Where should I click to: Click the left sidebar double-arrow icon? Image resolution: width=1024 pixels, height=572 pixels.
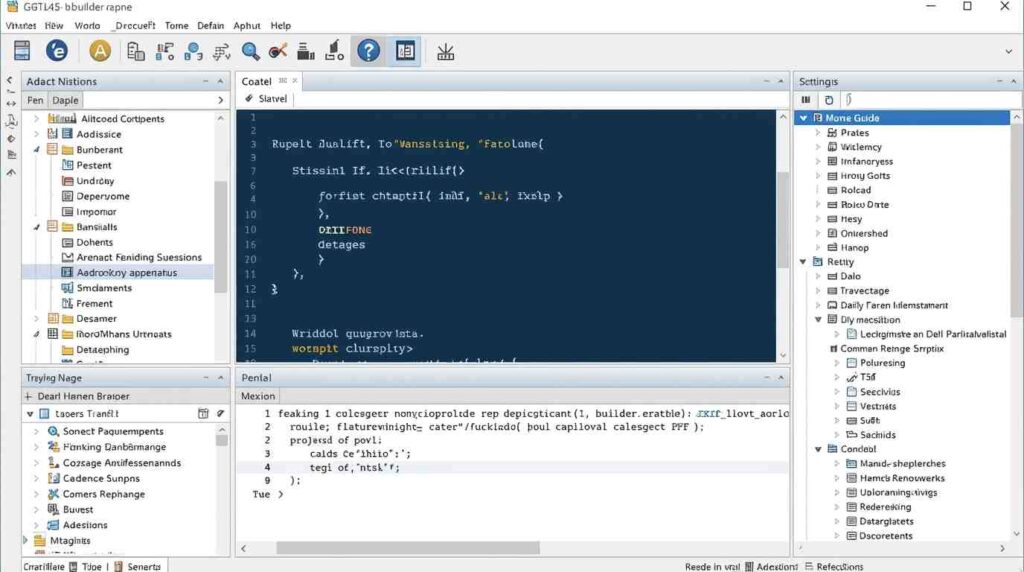pos(11,103)
